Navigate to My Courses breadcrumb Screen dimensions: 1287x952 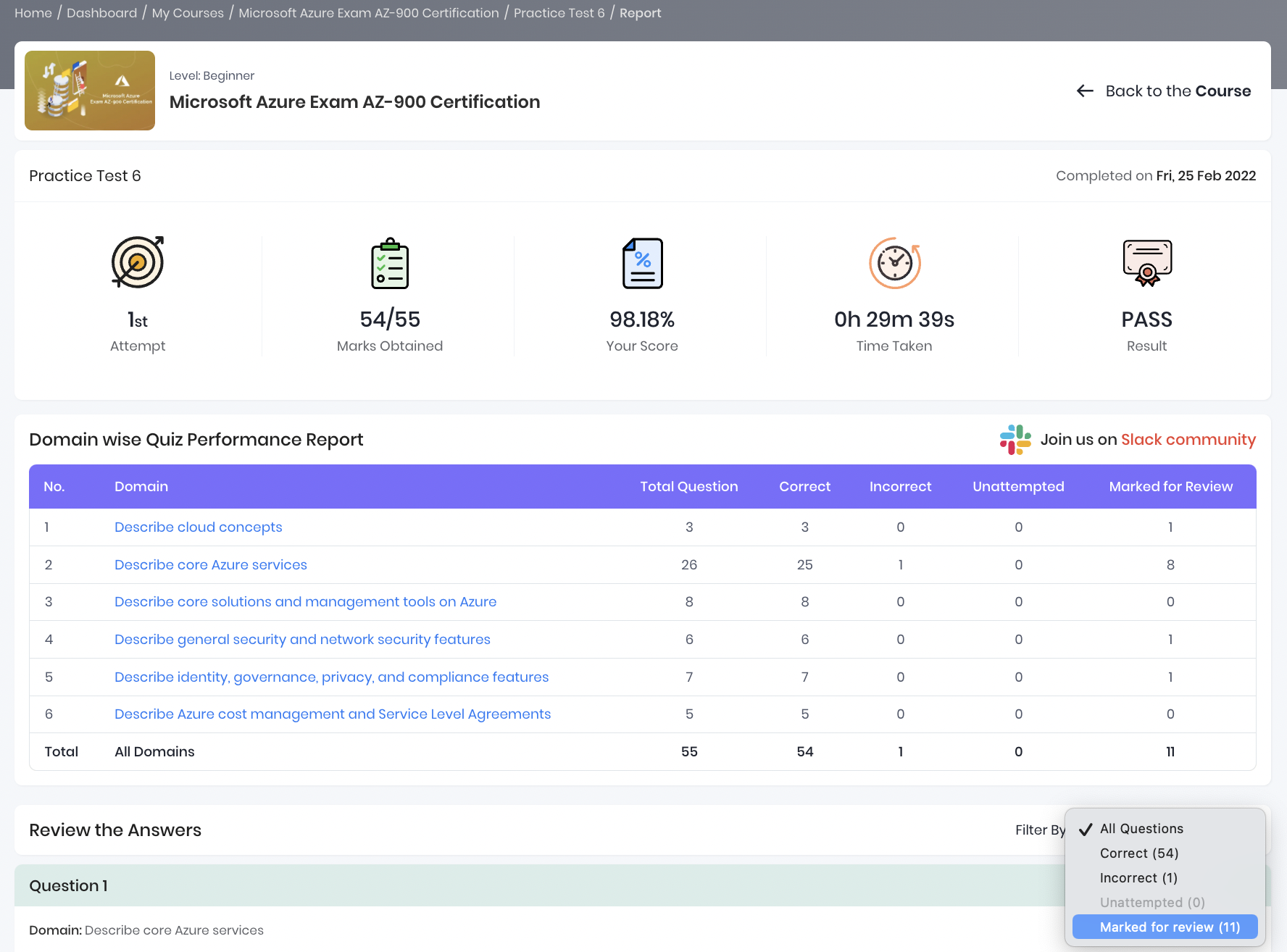(188, 13)
